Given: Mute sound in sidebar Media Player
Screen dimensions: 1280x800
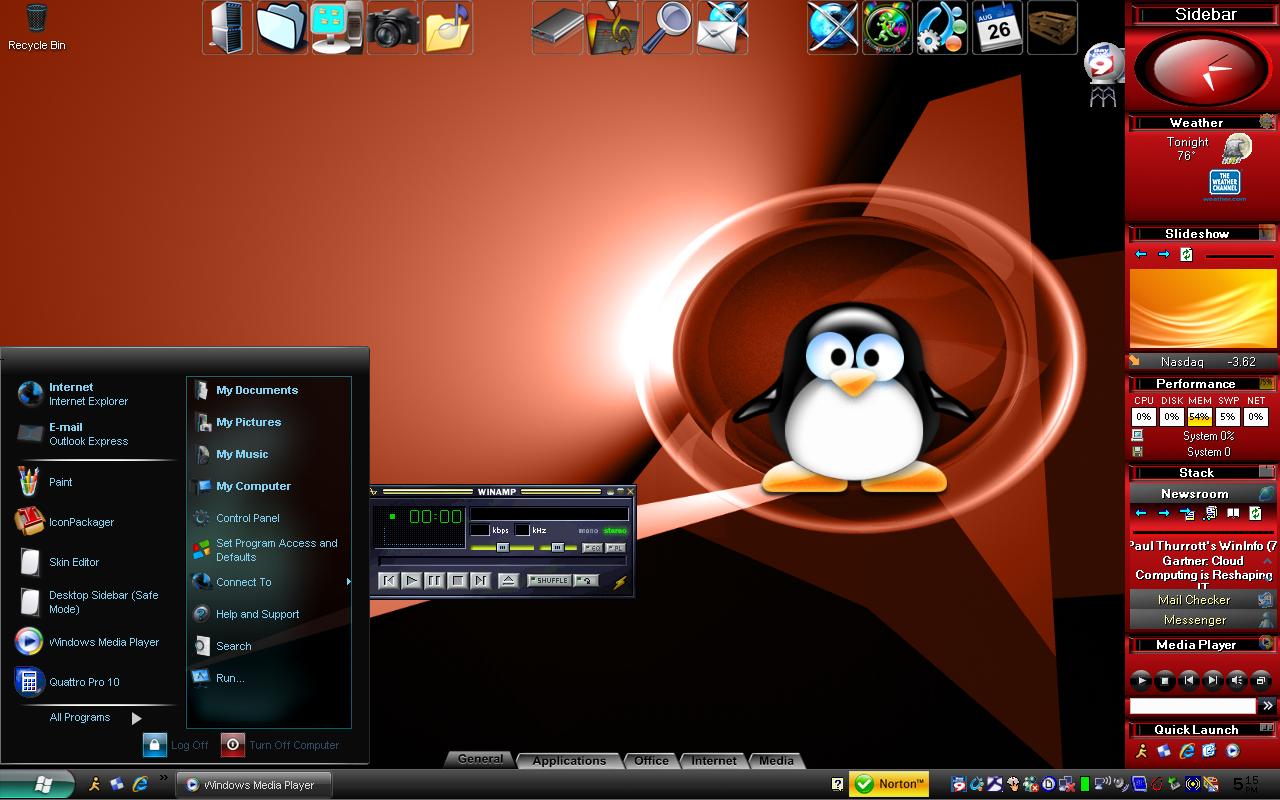Looking at the screenshot, I should click(x=1237, y=680).
